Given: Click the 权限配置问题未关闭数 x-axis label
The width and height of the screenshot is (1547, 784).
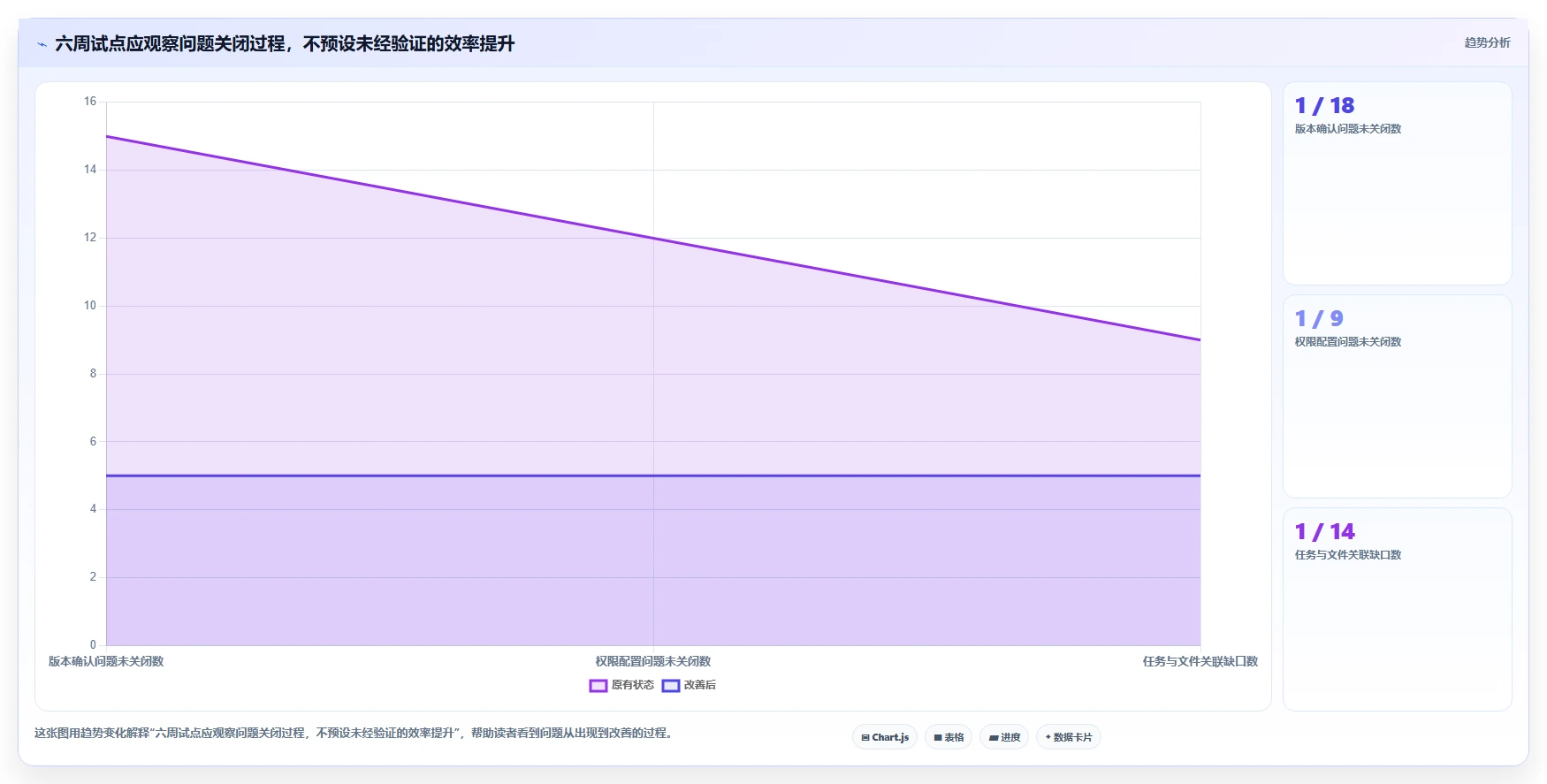Looking at the screenshot, I should tap(653, 661).
